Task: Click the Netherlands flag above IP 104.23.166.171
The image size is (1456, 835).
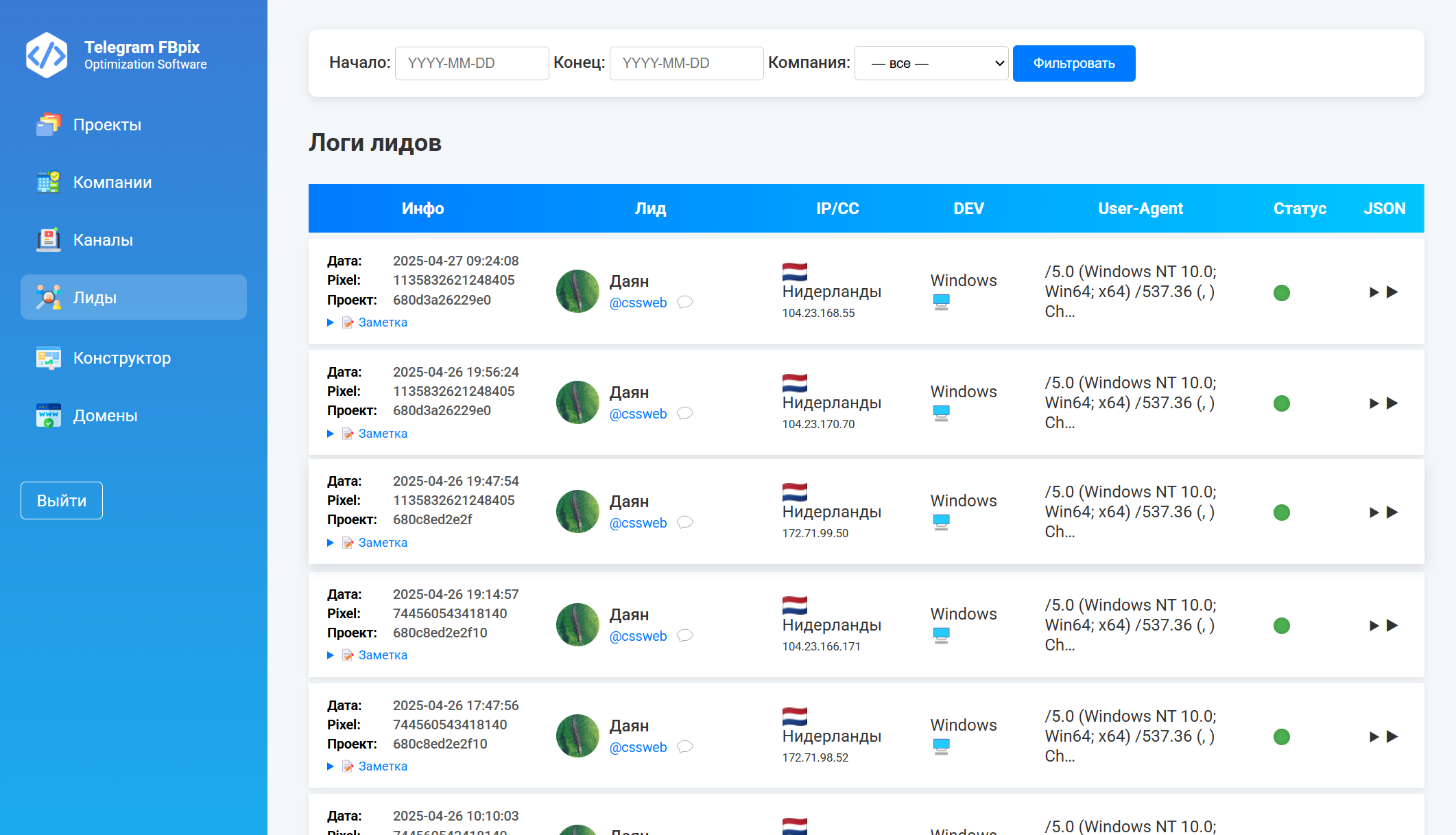Action: pos(795,606)
